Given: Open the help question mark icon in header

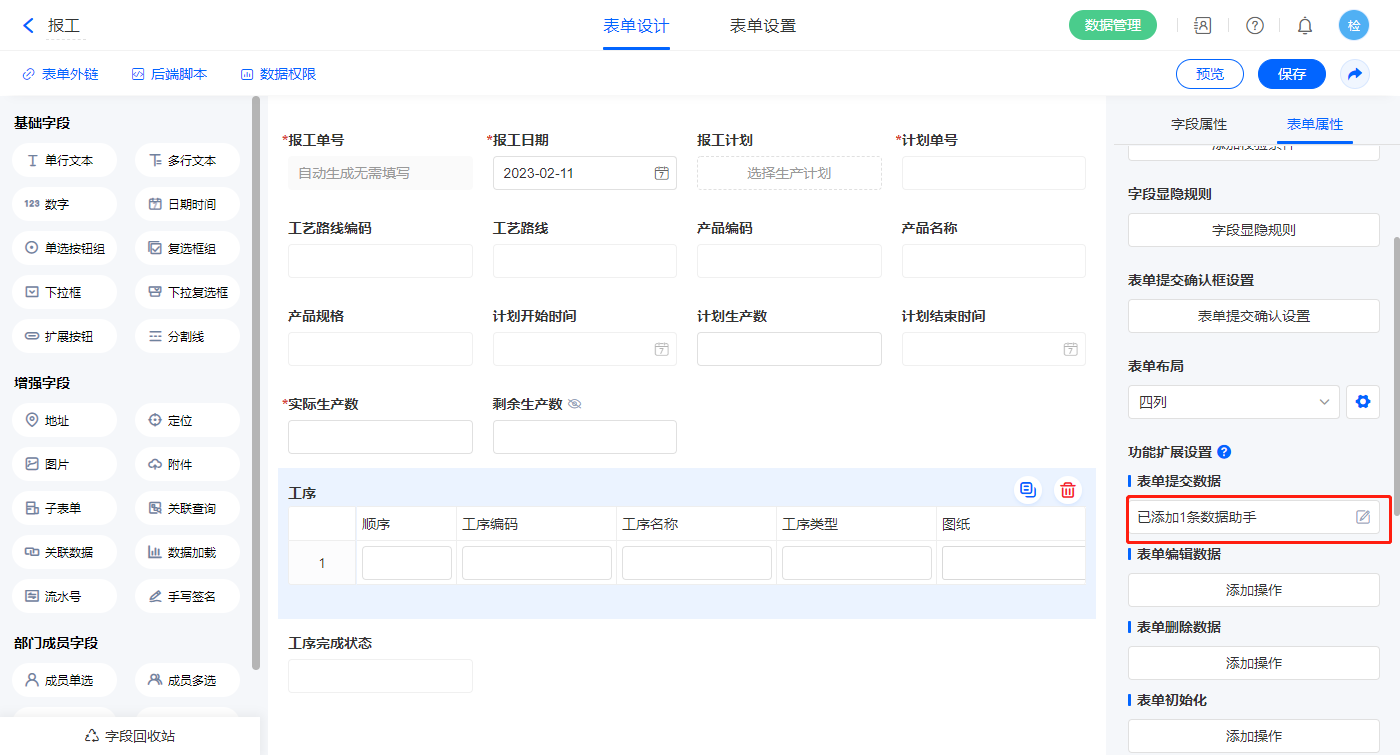Looking at the screenshot, I should pos(1254,26).
